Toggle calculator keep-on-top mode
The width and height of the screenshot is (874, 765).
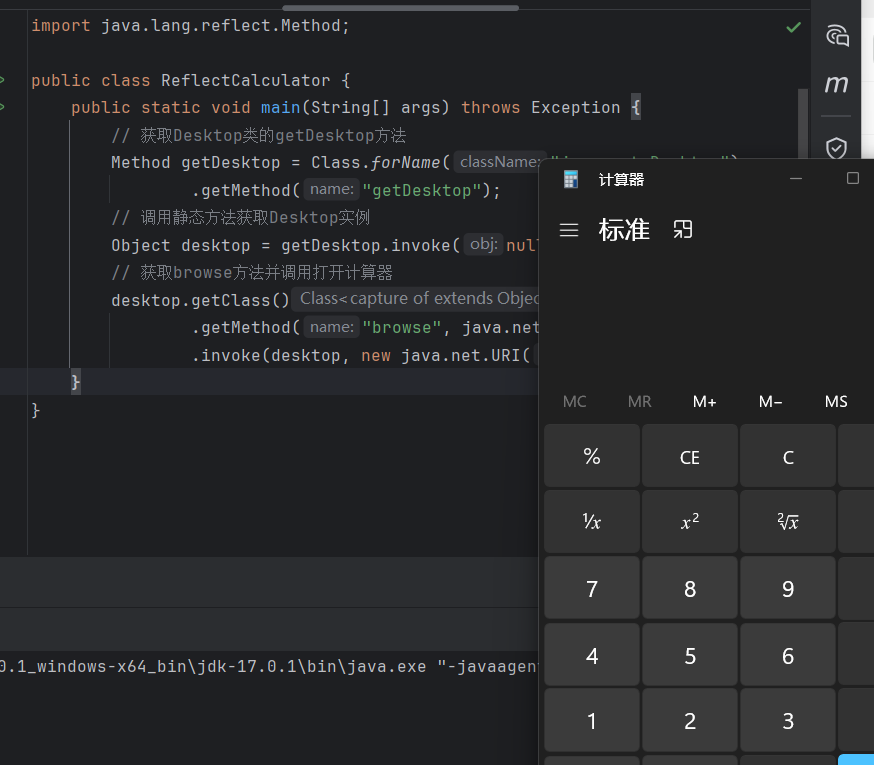(683, 230)
